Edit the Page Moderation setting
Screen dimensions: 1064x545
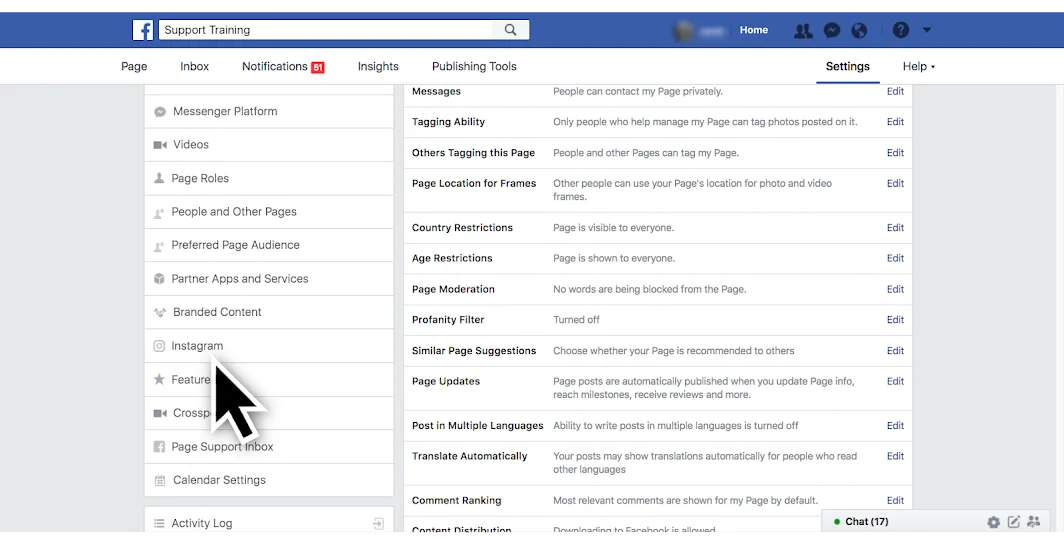(895, 289)
